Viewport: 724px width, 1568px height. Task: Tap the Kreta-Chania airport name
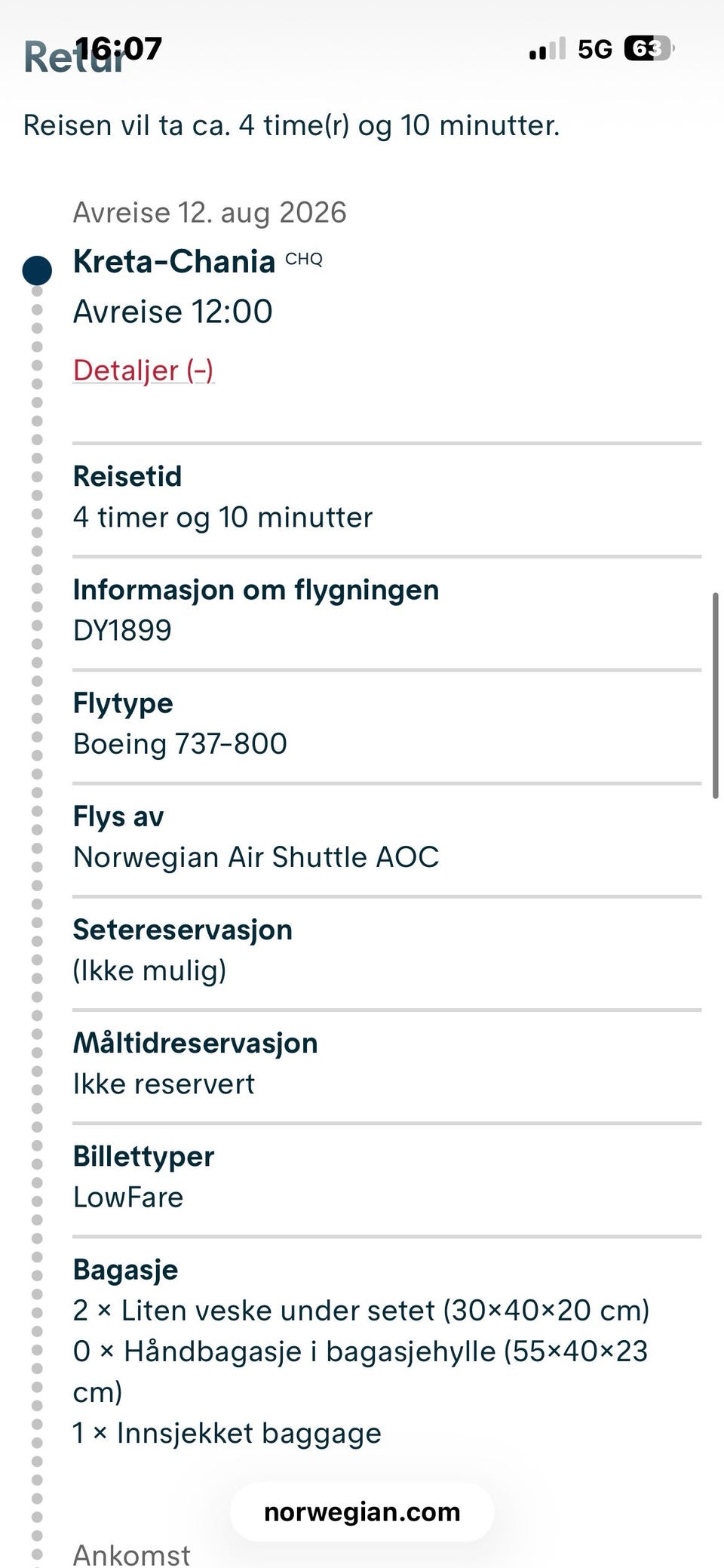pos(173,261)
